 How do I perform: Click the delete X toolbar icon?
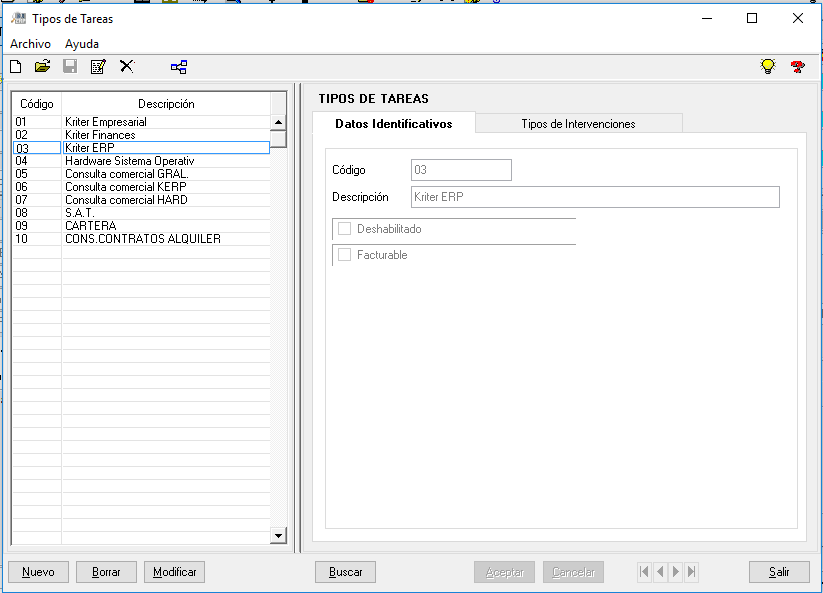[x=127, y=67]
